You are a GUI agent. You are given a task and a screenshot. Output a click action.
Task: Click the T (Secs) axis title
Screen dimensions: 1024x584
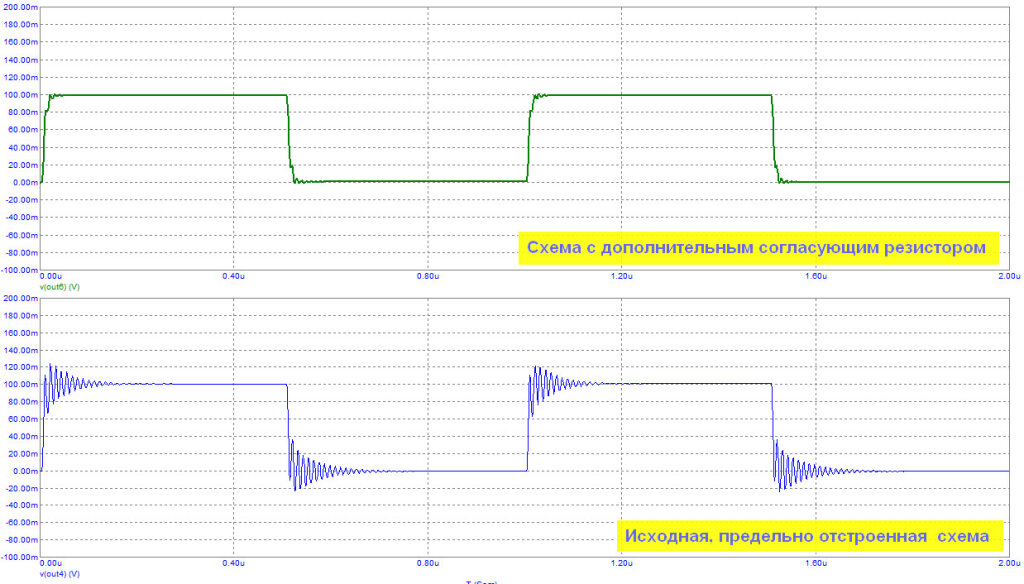click(481, 581)
